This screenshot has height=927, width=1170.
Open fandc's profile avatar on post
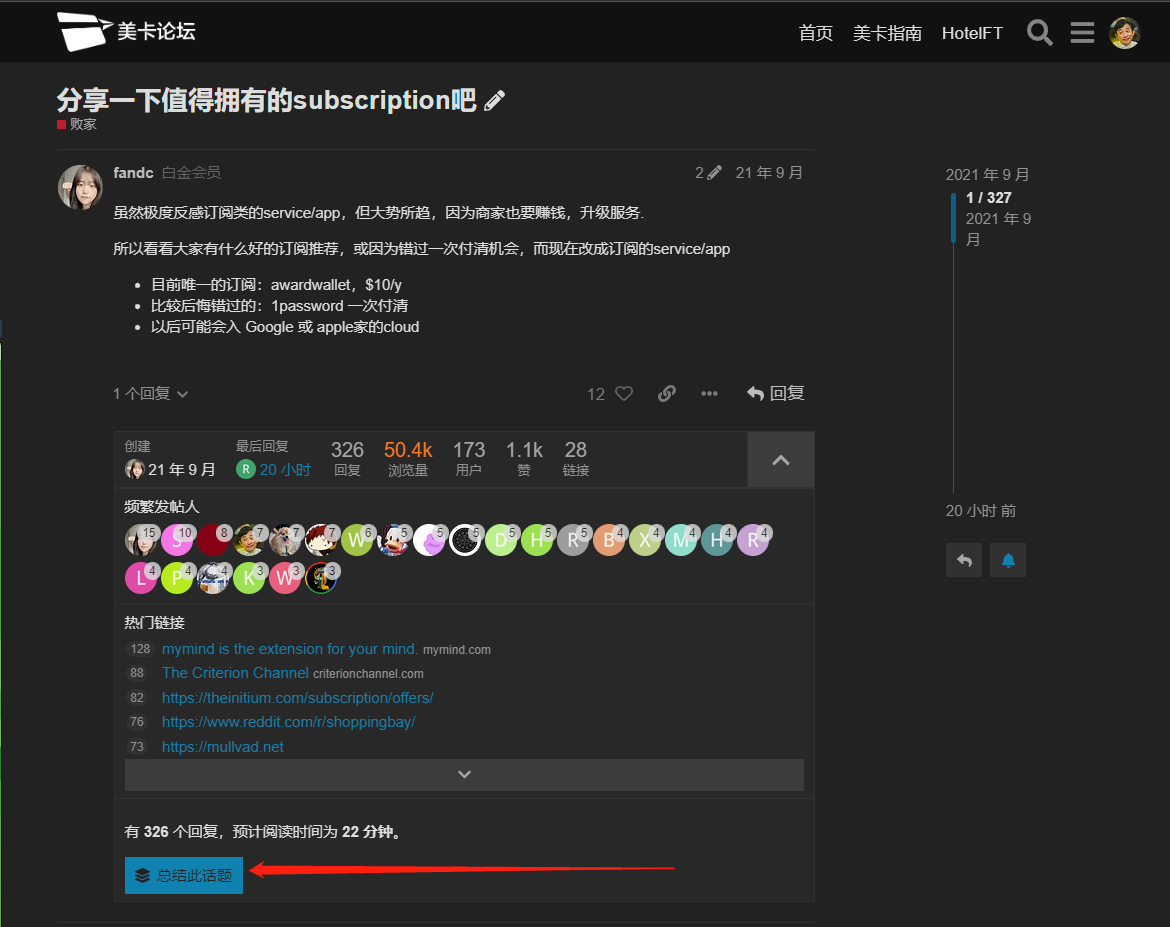tap(80, 187)
